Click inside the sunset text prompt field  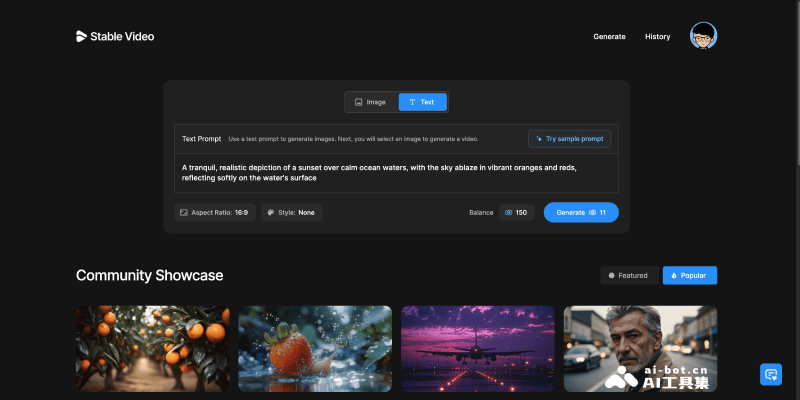[x=396, y=173]
